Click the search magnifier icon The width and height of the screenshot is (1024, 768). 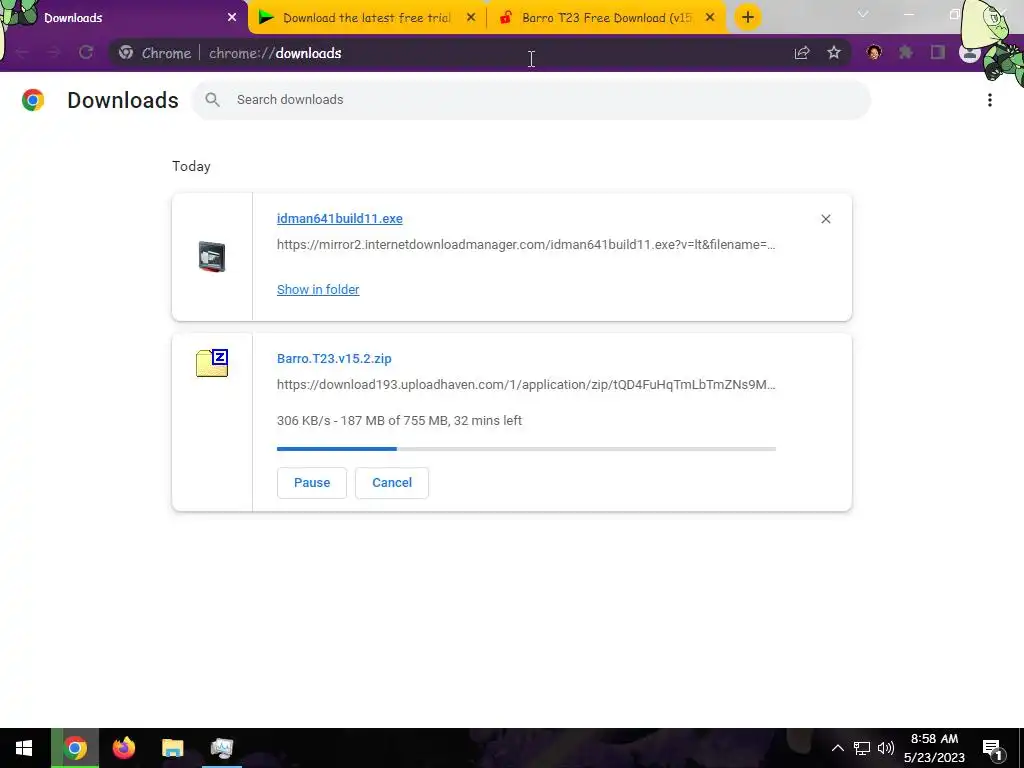click(x=212, y=100)
